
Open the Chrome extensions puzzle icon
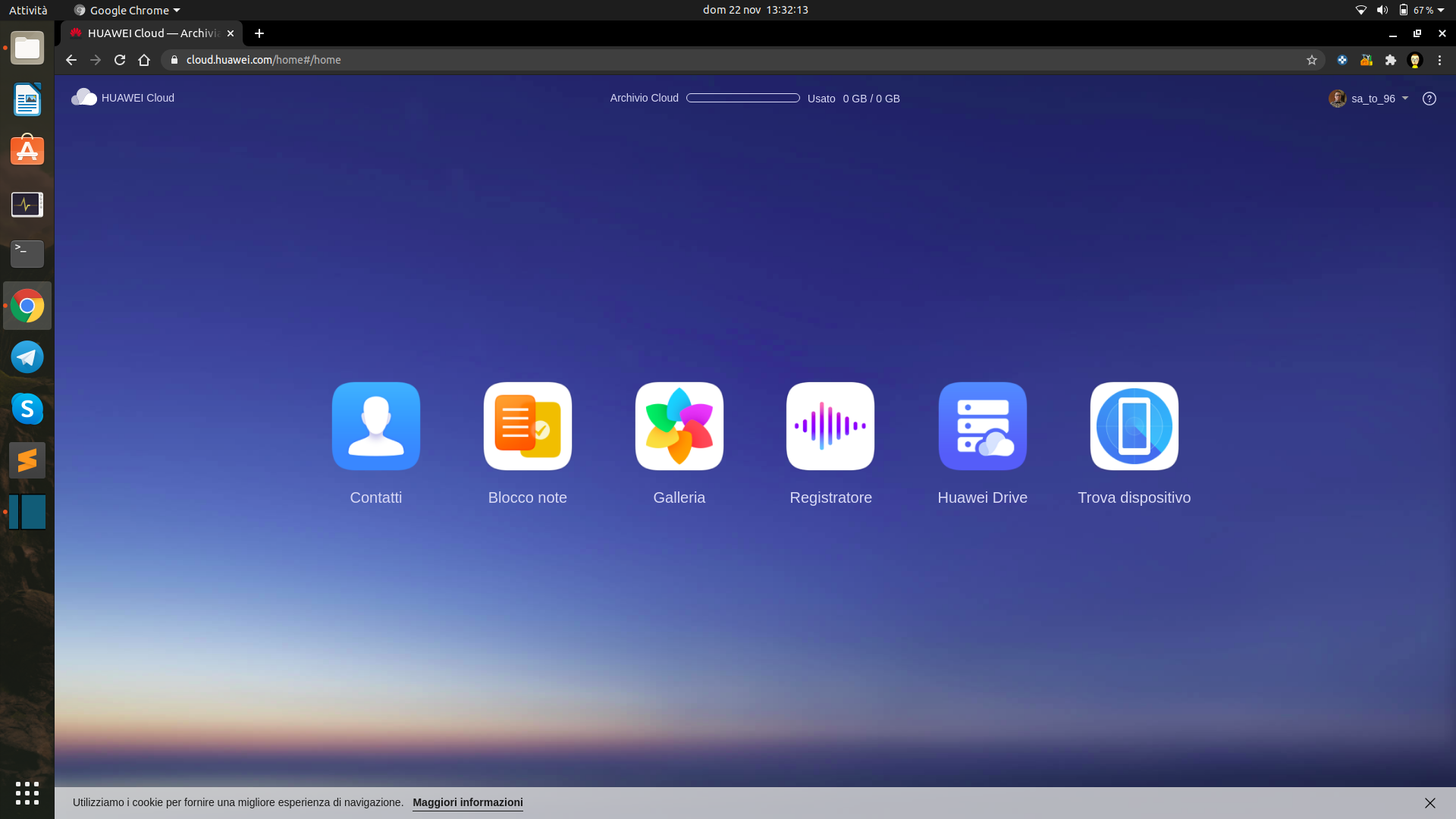(1390, 60)
